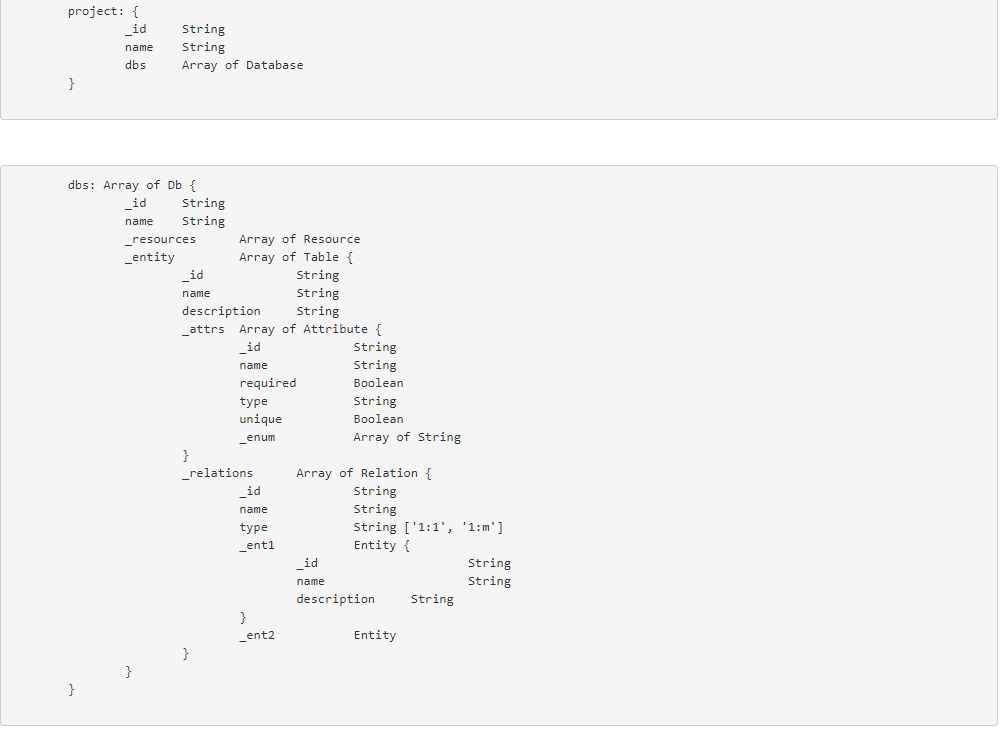Click the 'unique' attribute name

(260, 419)
